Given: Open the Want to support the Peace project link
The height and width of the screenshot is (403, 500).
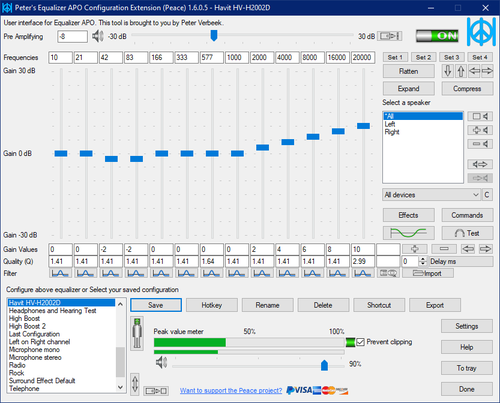Looking at the screenshot, I should [x=231, y=390].
